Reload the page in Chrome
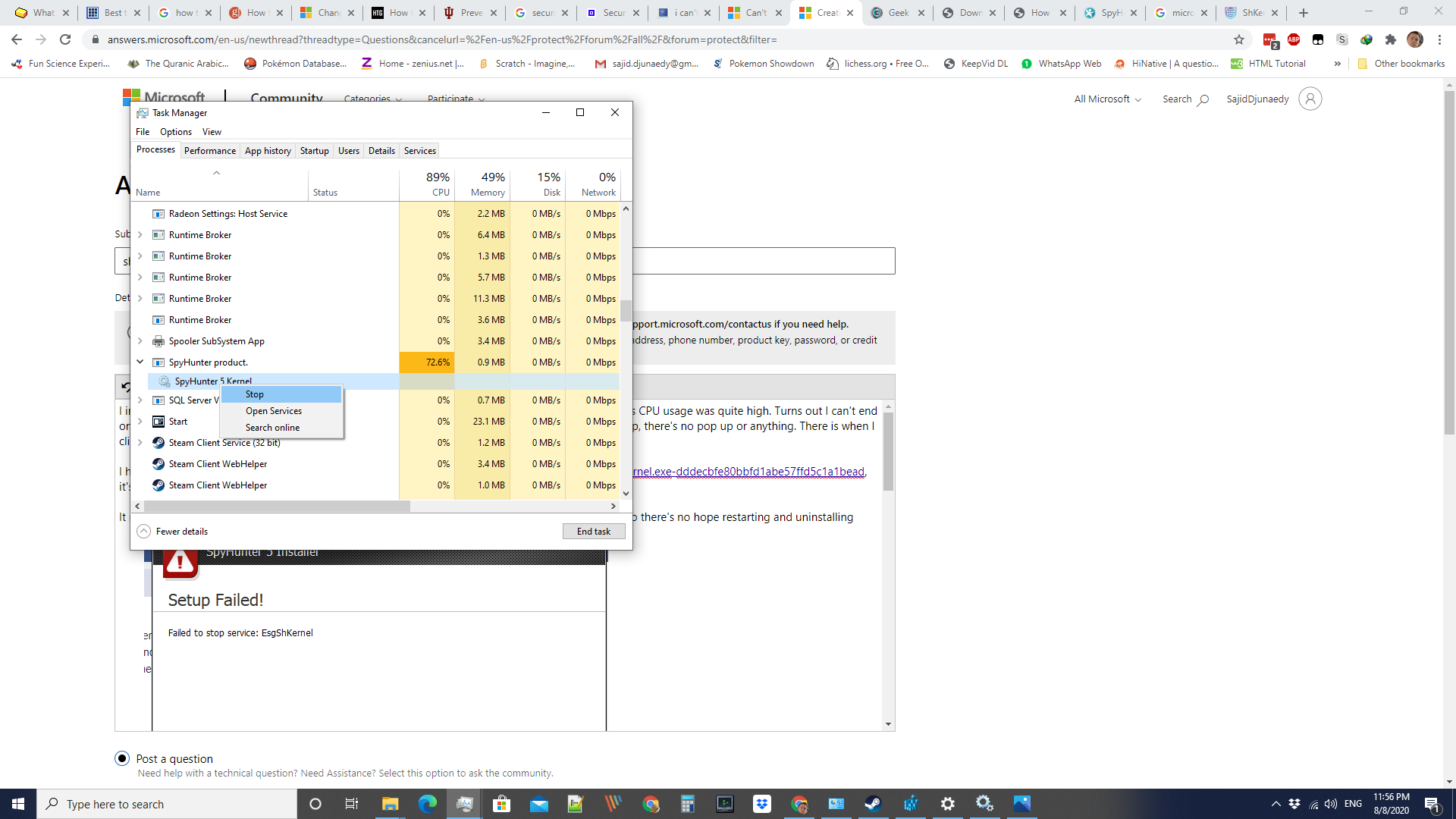Image resolution: width=1456 pixels, height=819 pixels. 65,39
